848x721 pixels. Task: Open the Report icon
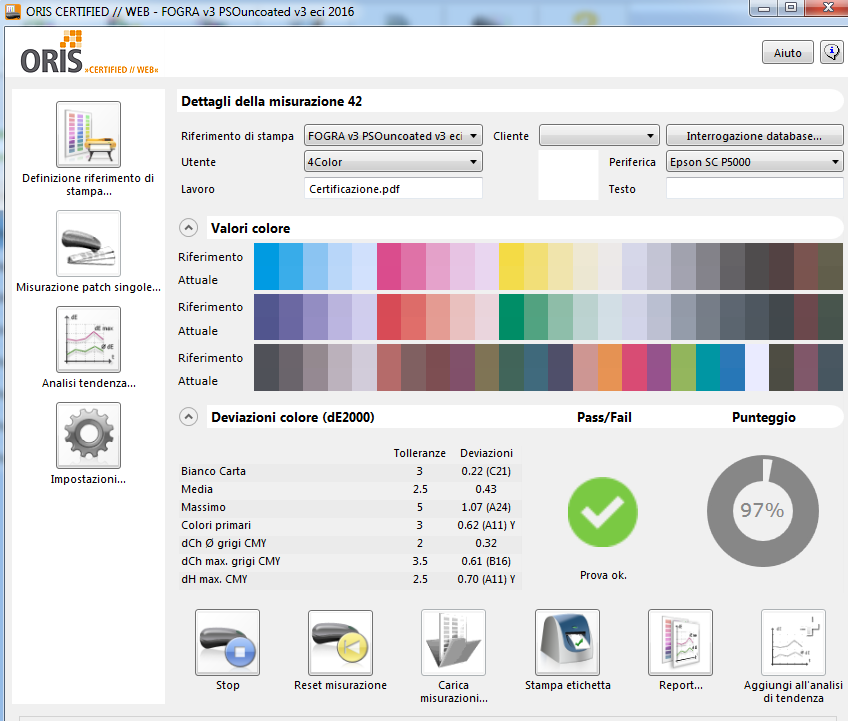pyautogui.click(x=680, y=642)
